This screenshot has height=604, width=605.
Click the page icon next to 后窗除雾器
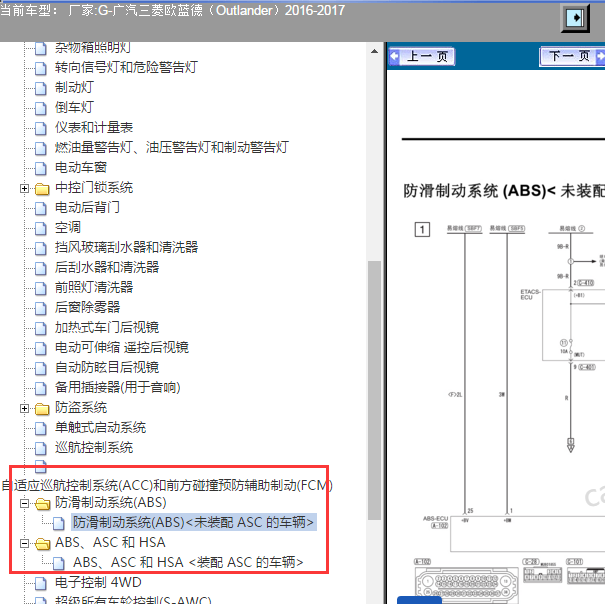(41, 308)
